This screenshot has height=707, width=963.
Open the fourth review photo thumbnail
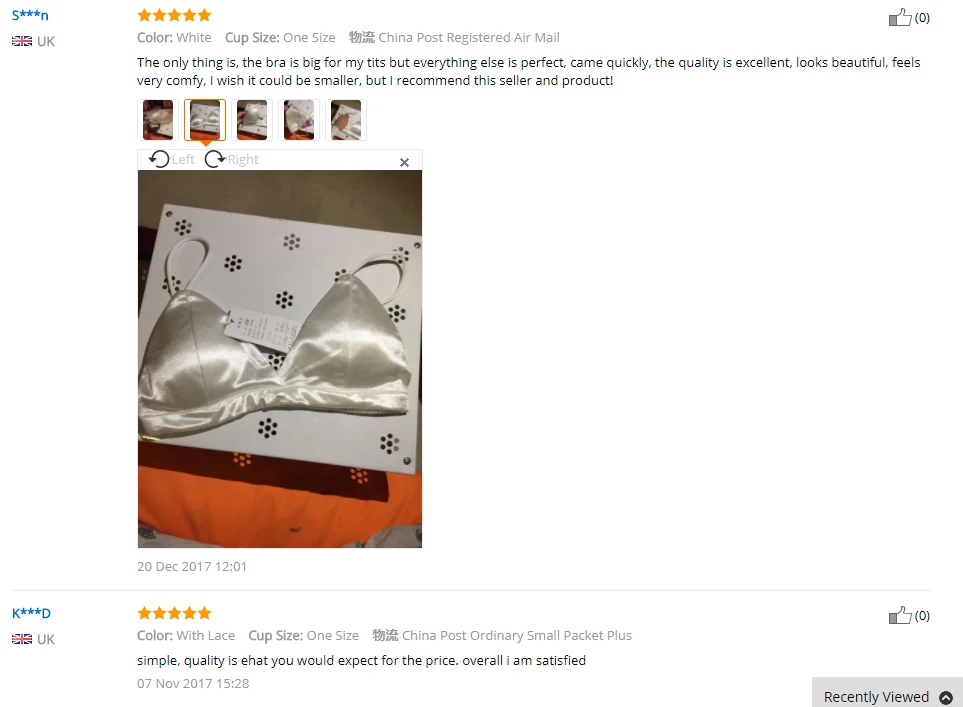coord(299,120)
